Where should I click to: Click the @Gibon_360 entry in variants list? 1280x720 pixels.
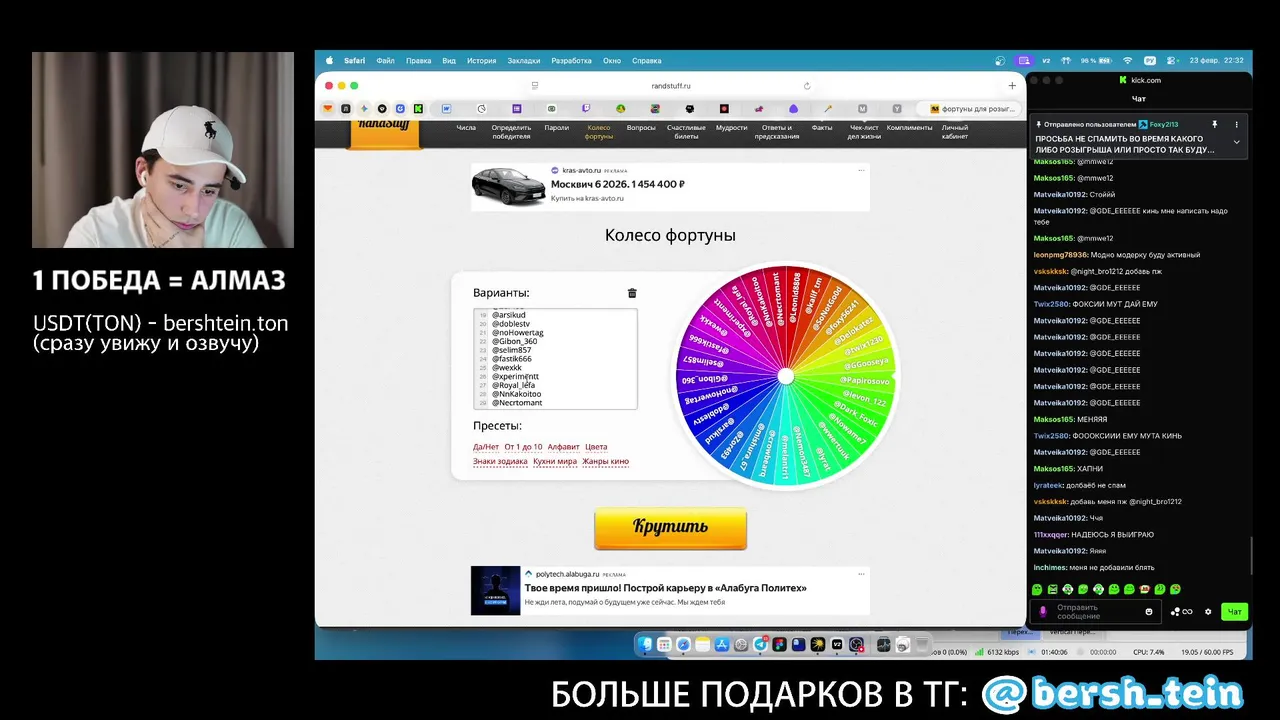click(514, 341)
